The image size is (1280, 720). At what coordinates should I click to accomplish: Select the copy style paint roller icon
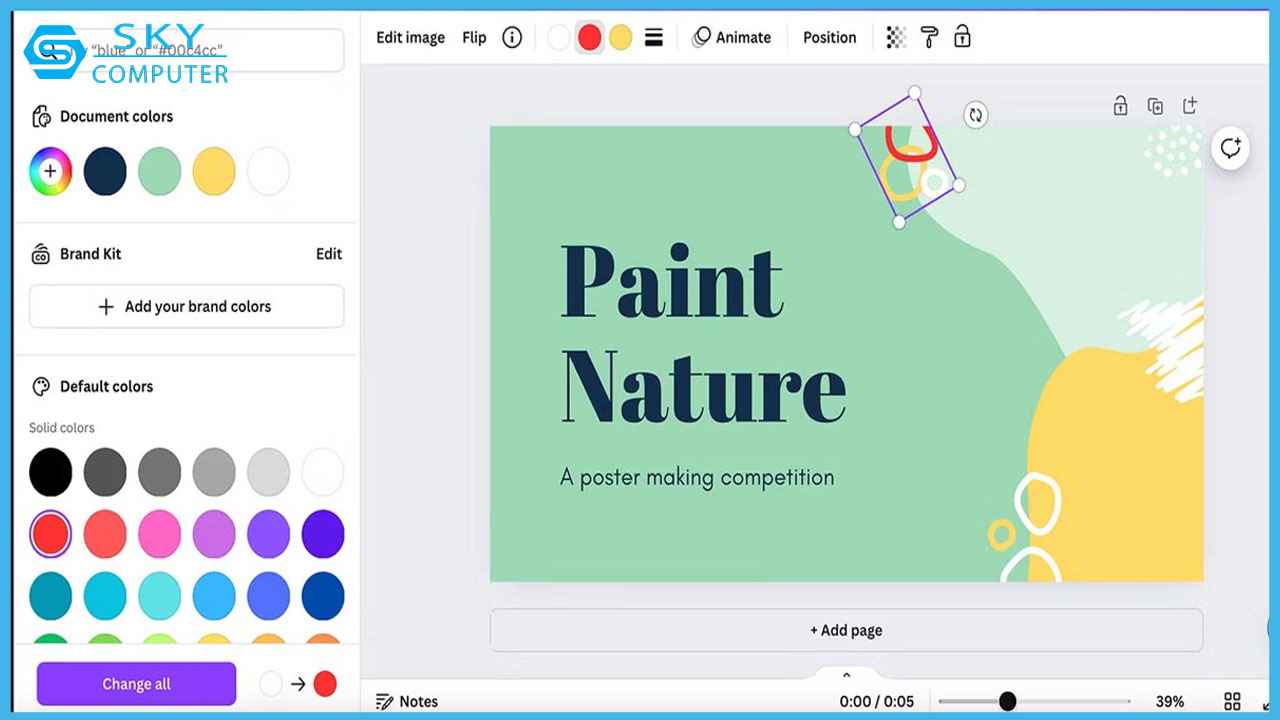(929, 38)
